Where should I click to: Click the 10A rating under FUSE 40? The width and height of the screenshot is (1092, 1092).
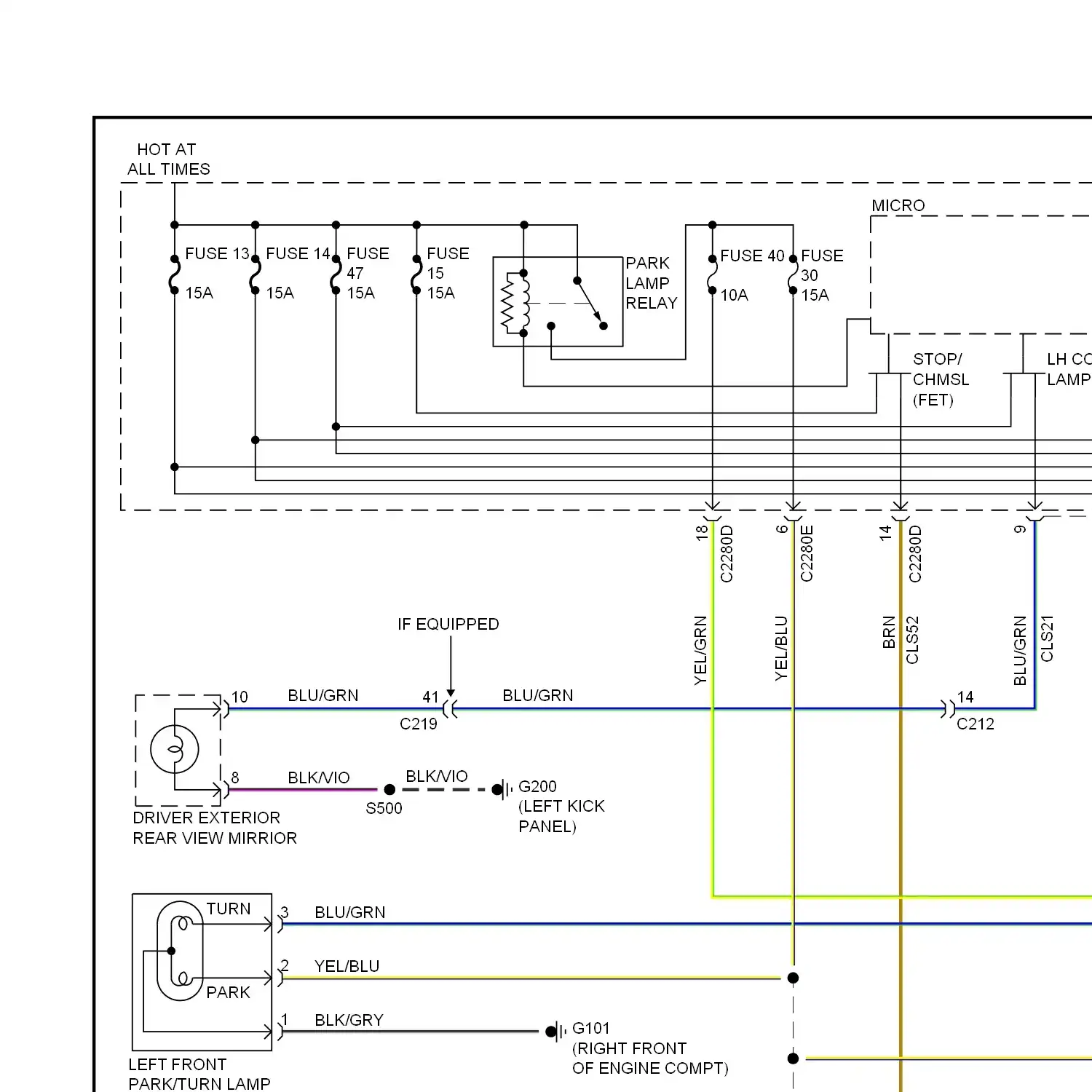734,295
